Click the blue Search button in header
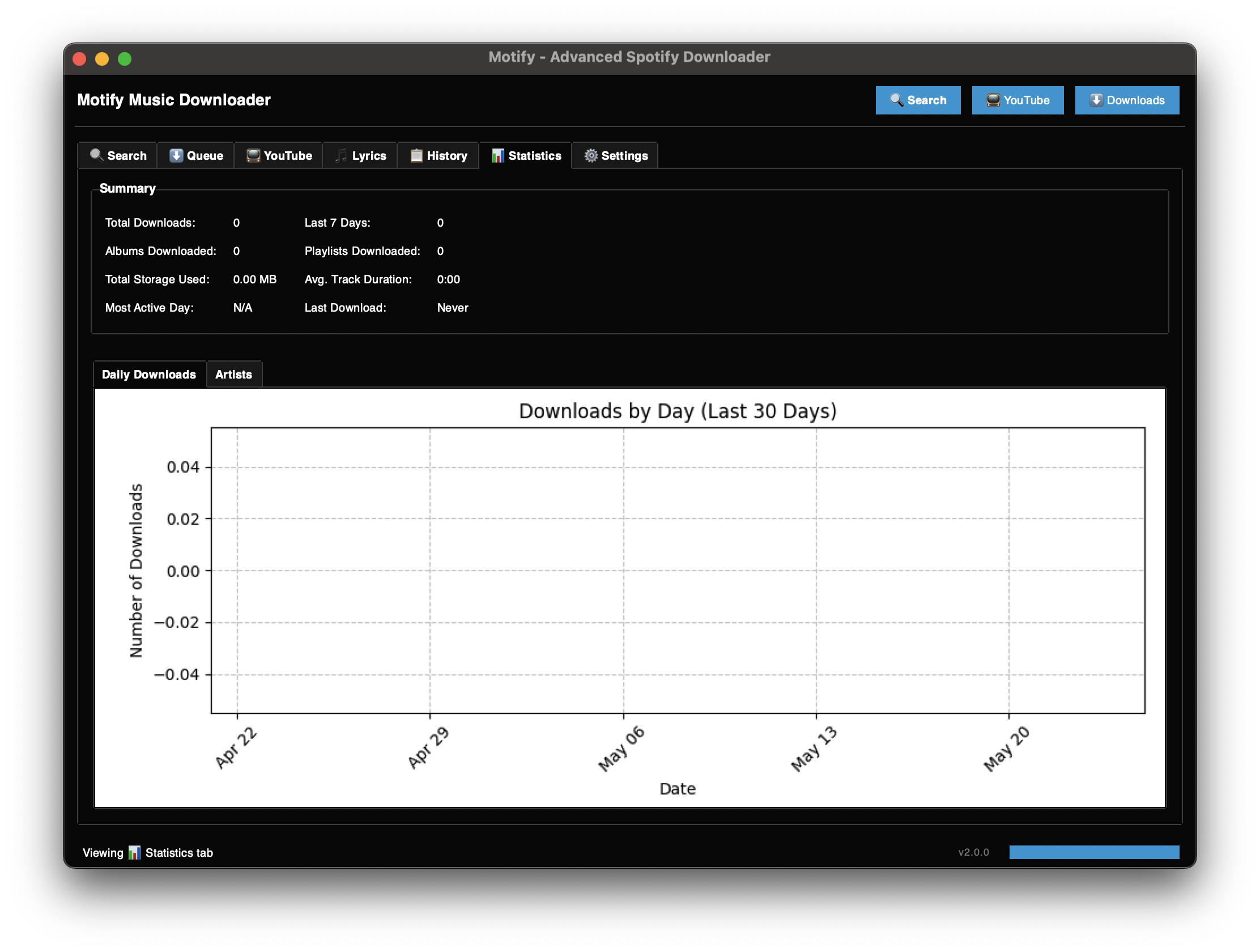Viewport: 1260px width, 952px height. 918,100
